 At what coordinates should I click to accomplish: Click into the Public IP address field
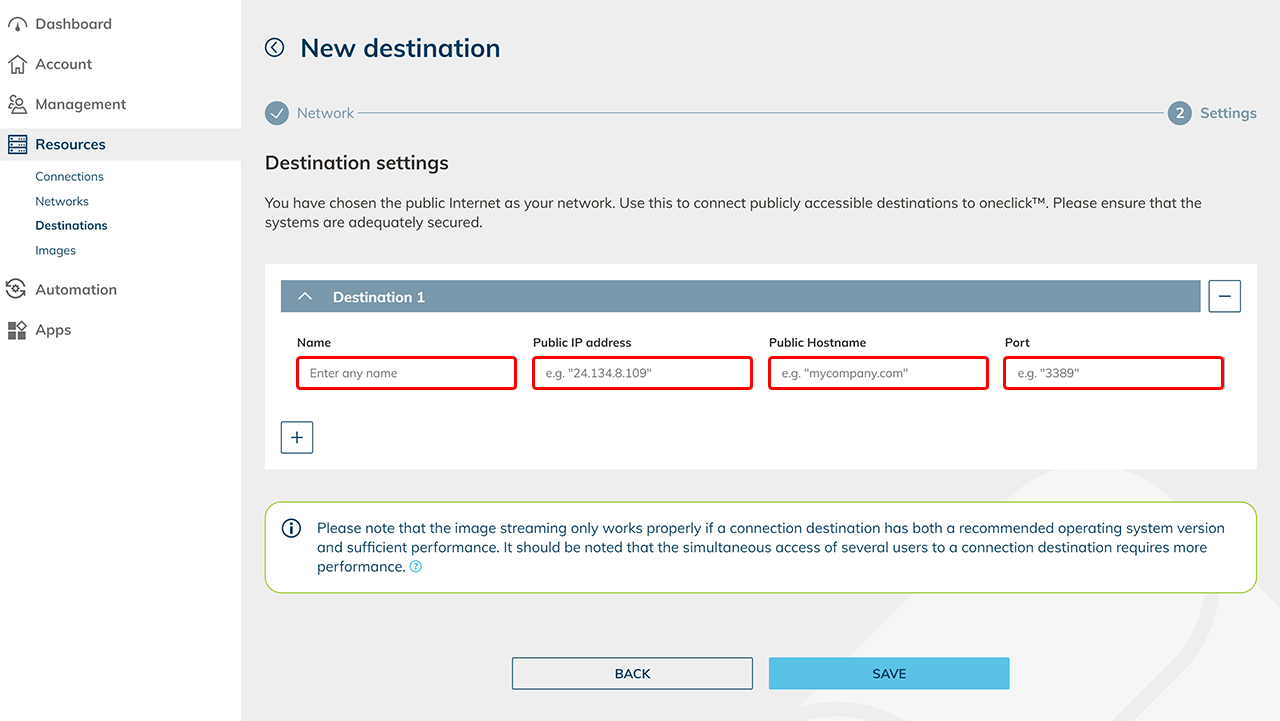642,373
